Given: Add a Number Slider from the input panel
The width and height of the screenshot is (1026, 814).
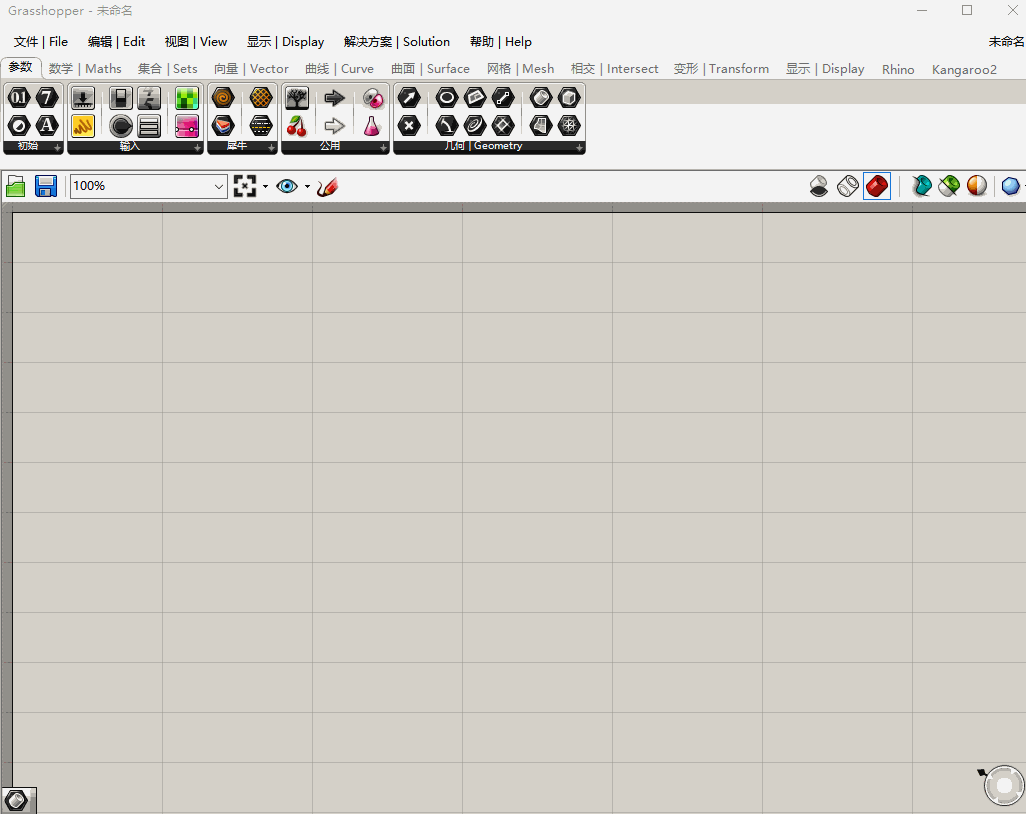Looking at the screenshot, I should click(82, 98).
